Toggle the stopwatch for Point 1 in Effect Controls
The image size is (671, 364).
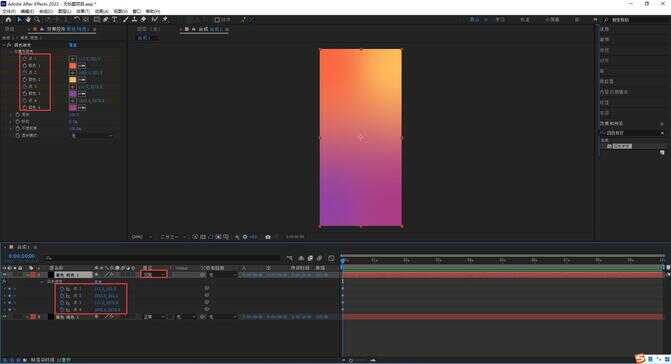[x=25, y=59]
